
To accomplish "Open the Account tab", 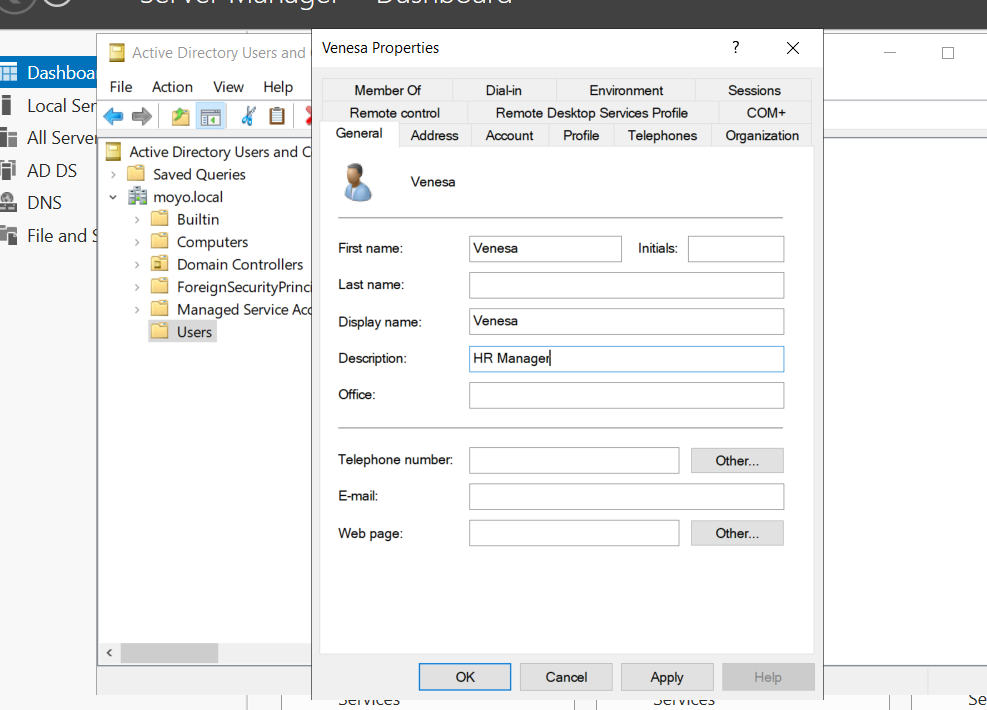I will pos(509,136).
